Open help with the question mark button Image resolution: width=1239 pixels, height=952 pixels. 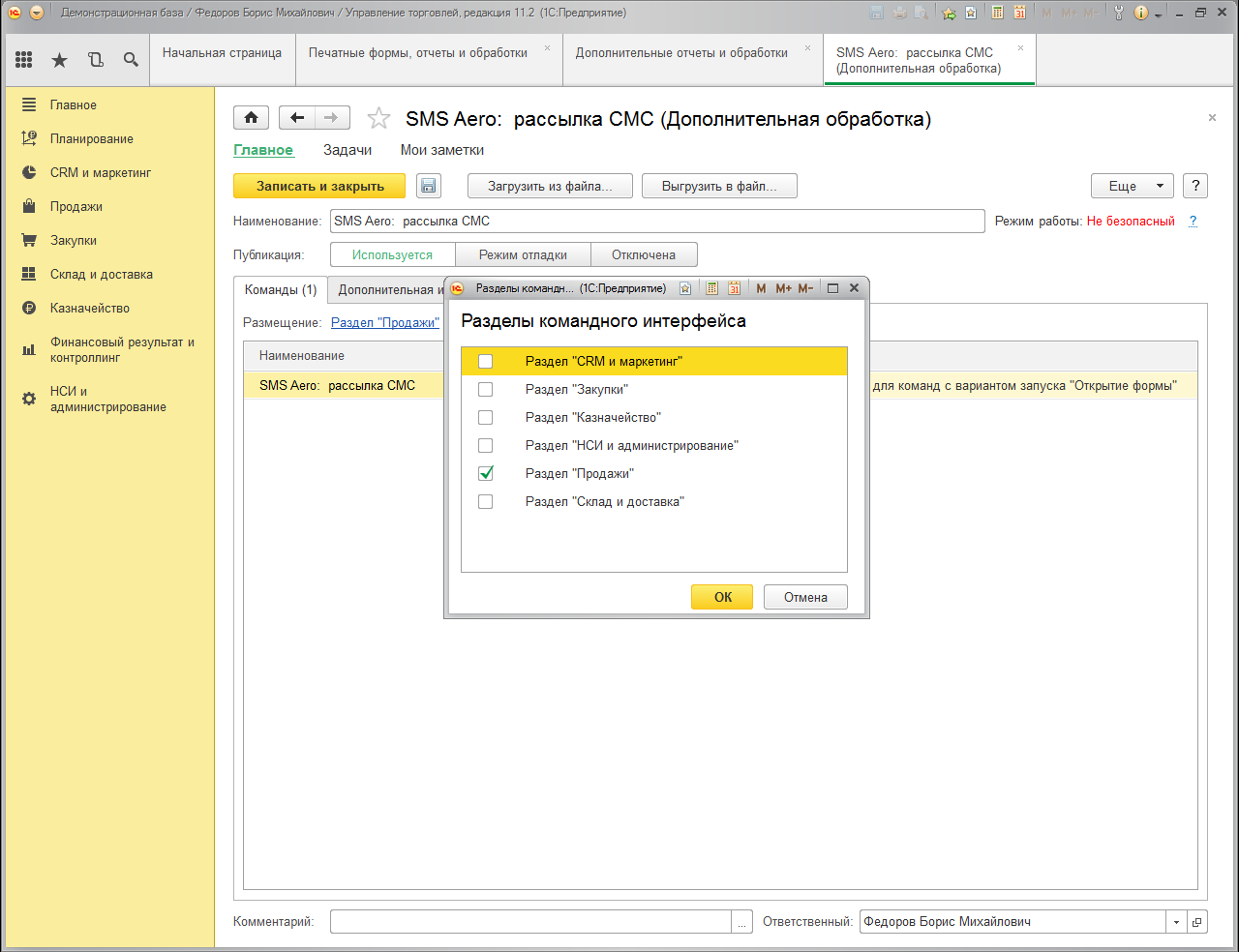[x=1195, y=186]
